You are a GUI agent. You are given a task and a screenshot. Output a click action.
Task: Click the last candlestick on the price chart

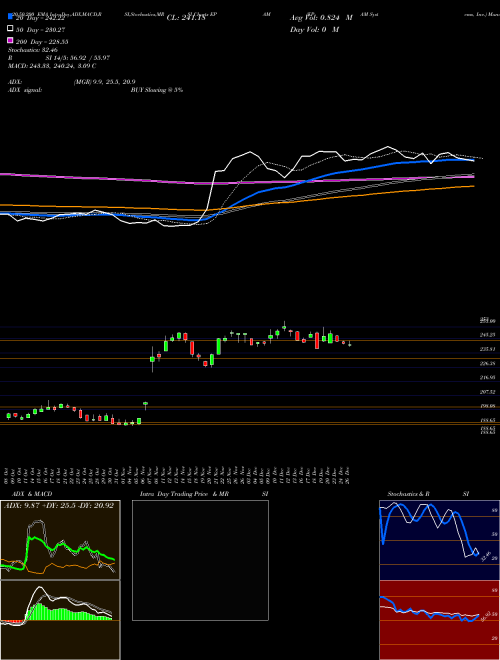(350, 344)
